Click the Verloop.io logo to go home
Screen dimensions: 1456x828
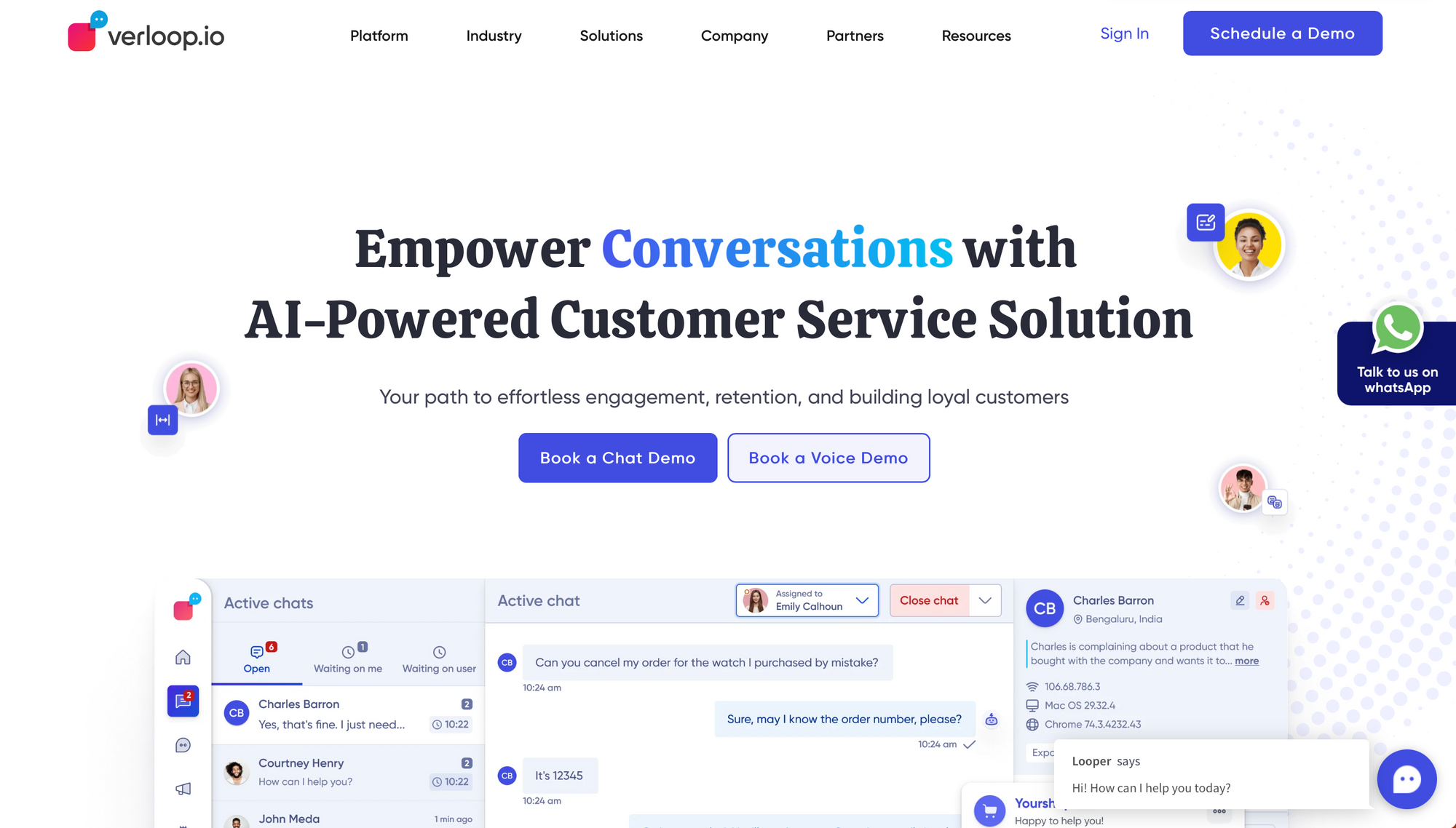click(145, 36)
